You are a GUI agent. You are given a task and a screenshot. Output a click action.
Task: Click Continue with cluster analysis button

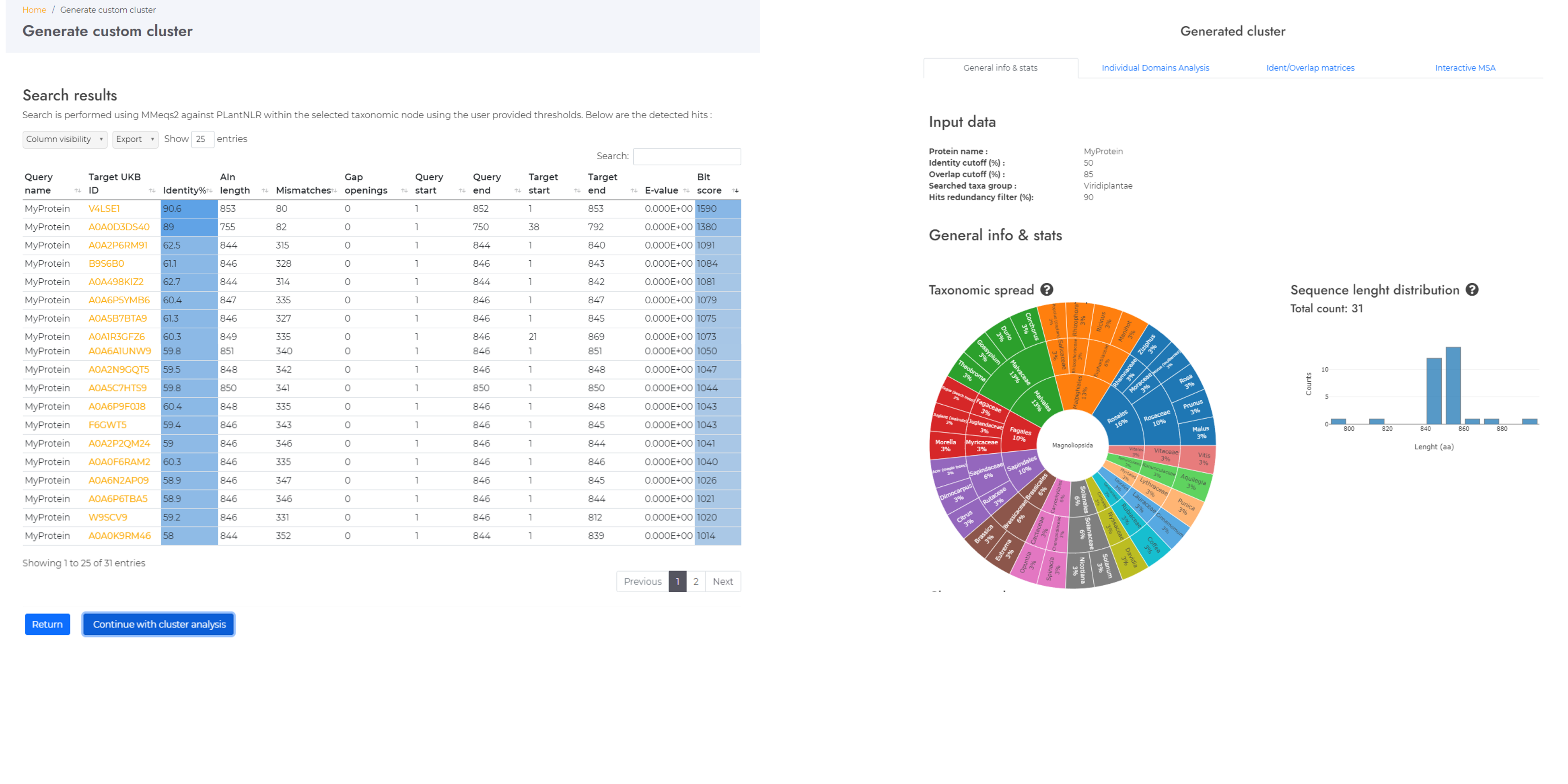point(159,624)
